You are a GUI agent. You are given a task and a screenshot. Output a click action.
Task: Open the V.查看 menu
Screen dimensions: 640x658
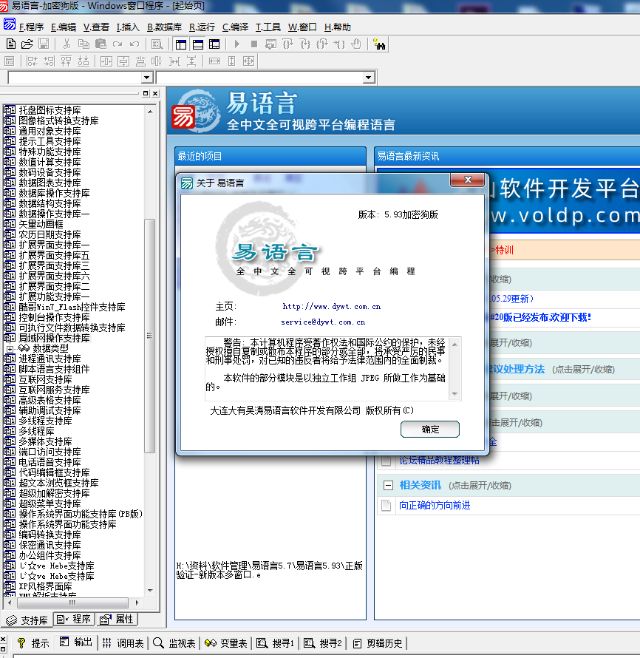point(96,27)
